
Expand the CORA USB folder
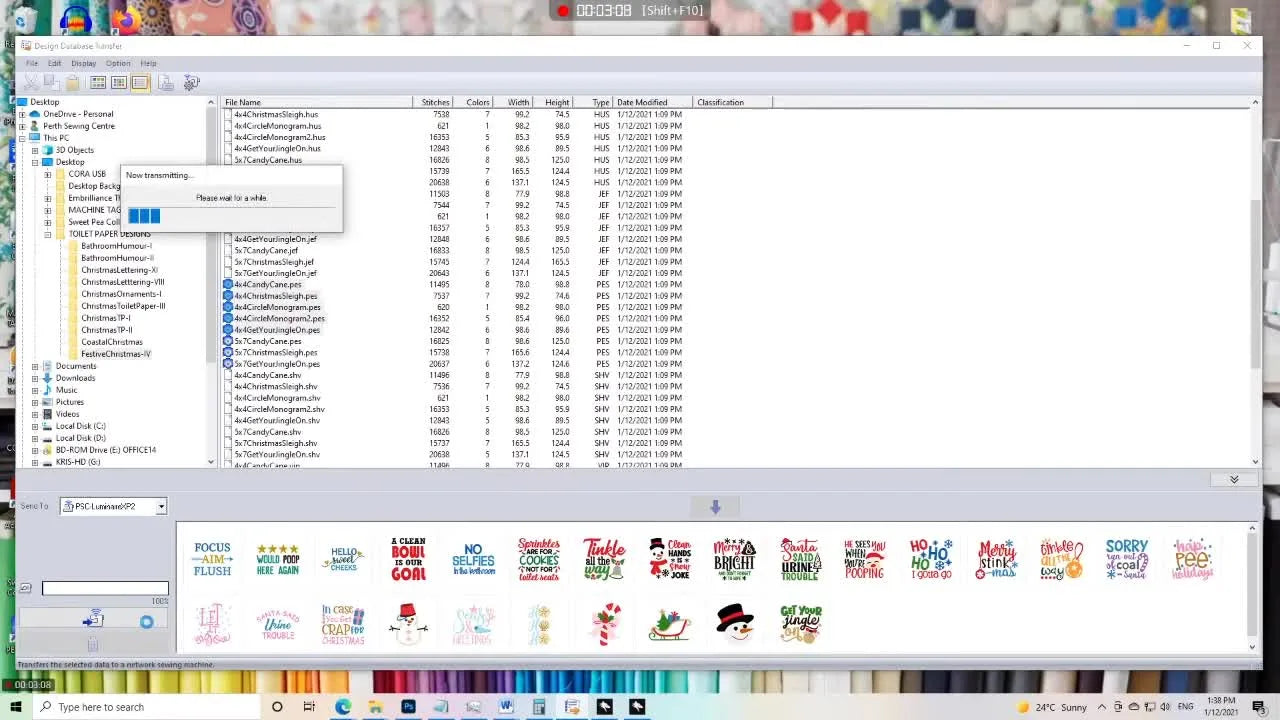tap(47, 174)
